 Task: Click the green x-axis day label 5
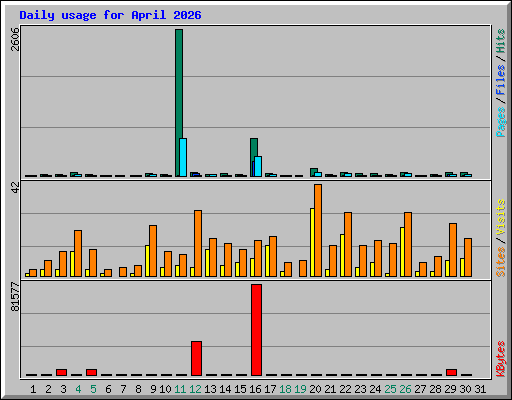[93, 389]
